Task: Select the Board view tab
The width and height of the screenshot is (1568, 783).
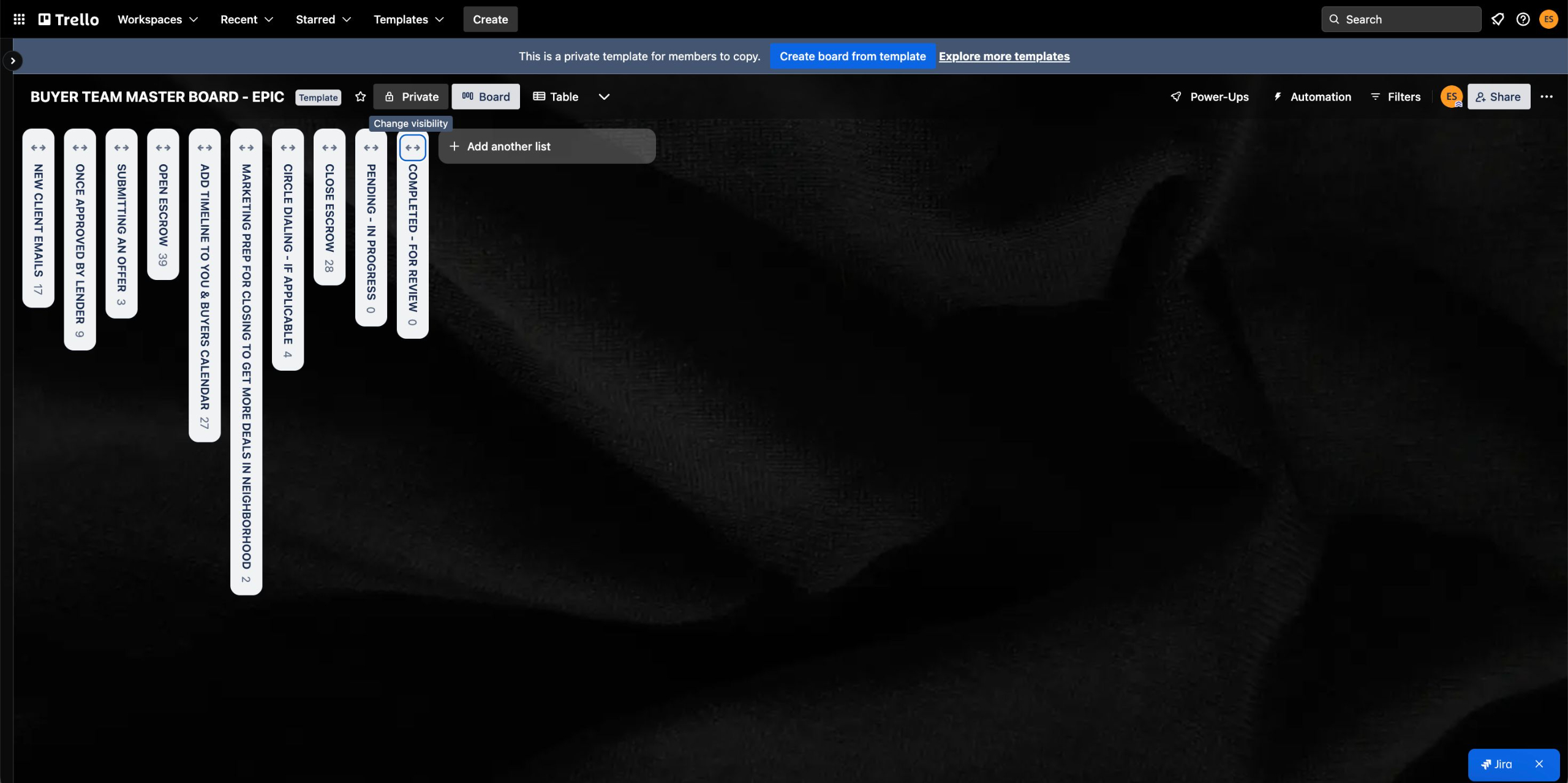Action: (x=486, y=97)
